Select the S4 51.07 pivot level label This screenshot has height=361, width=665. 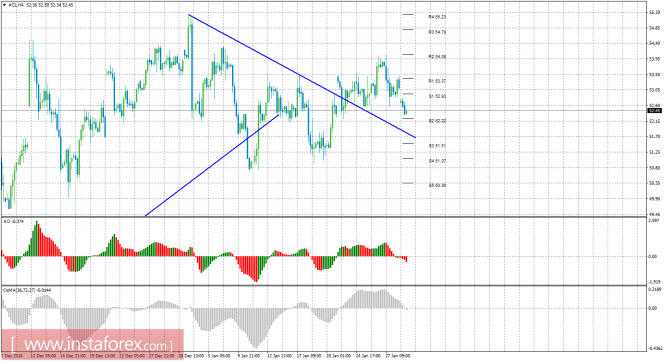tap(437, 161)
